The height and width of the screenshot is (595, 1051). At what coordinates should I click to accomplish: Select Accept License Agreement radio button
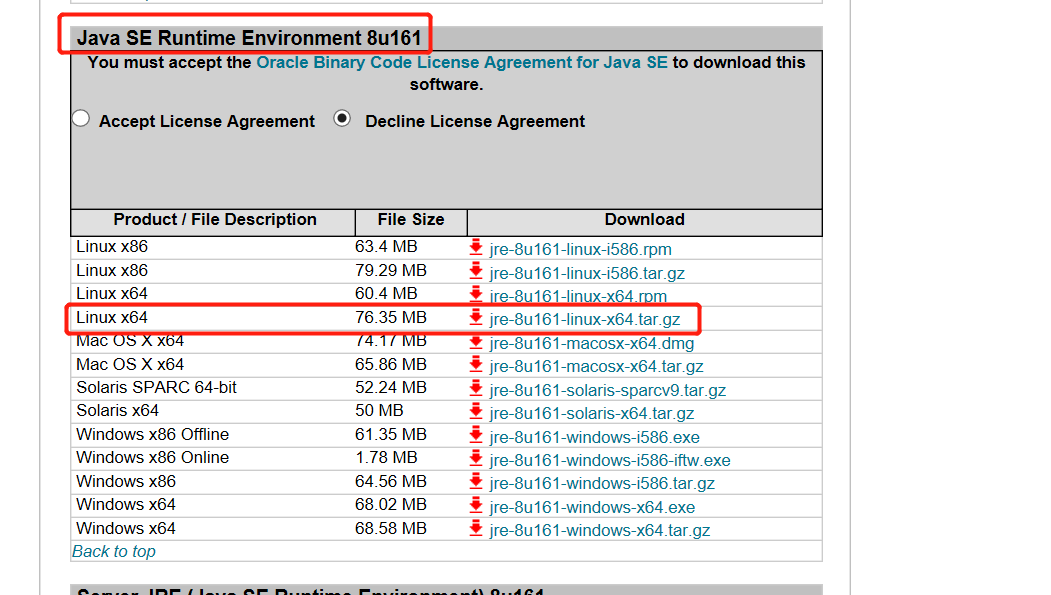pos(81,119)
